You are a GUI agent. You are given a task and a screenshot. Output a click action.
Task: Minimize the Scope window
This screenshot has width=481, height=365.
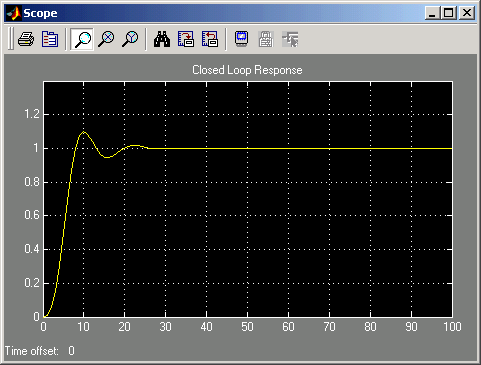pos(433,13)
